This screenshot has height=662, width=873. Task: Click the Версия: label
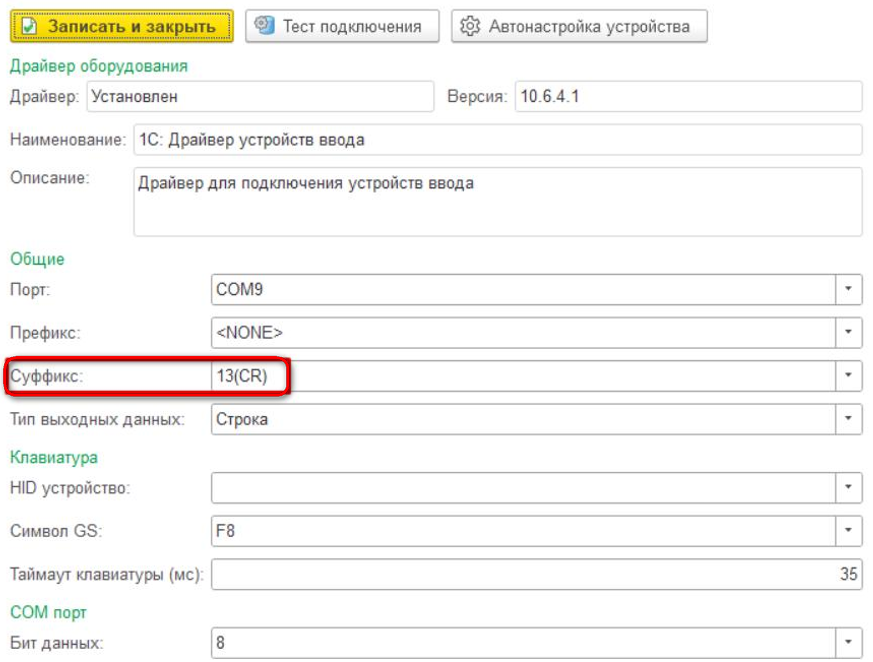(x=478, y=96)
